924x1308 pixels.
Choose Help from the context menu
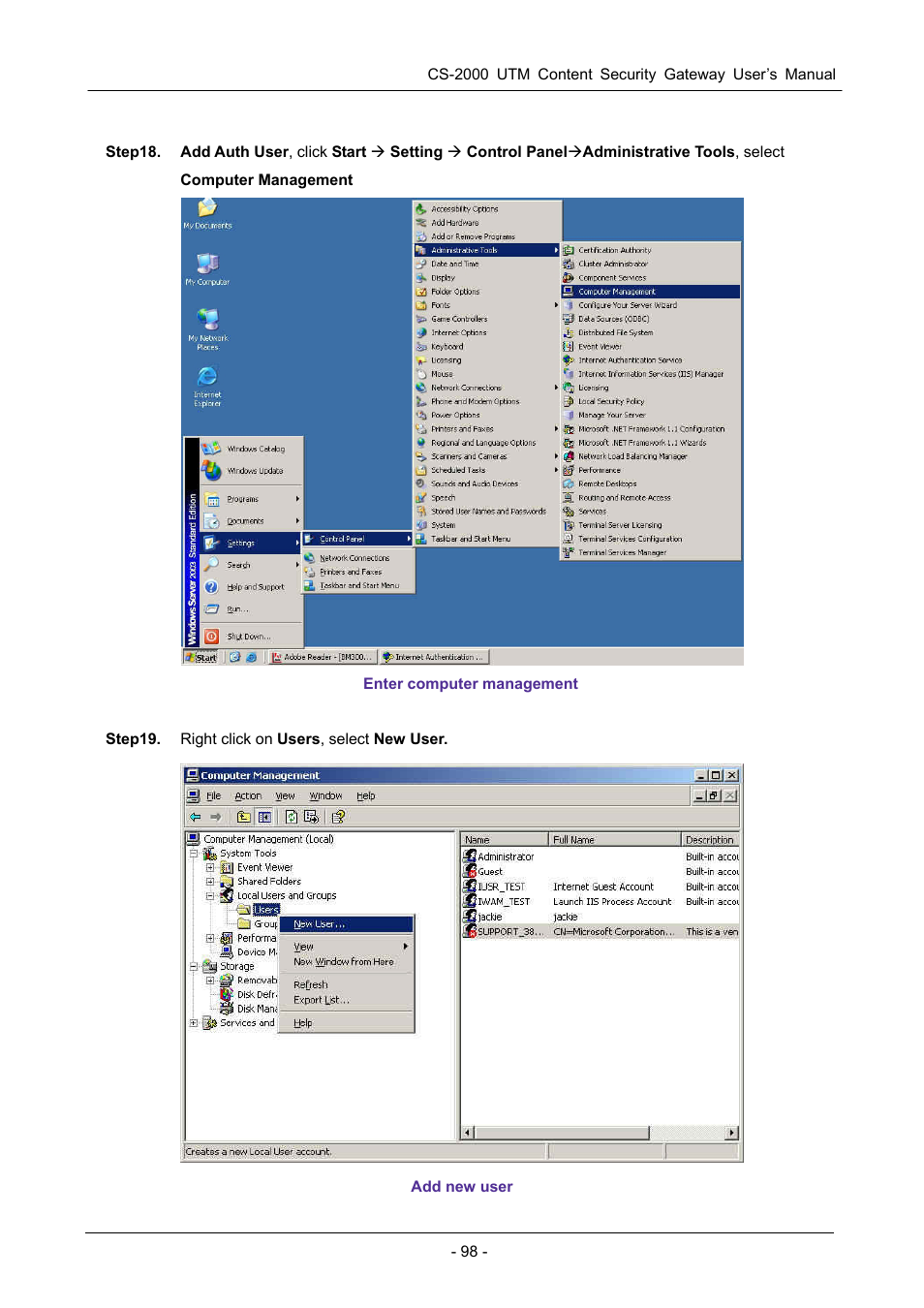point(347,1023)
